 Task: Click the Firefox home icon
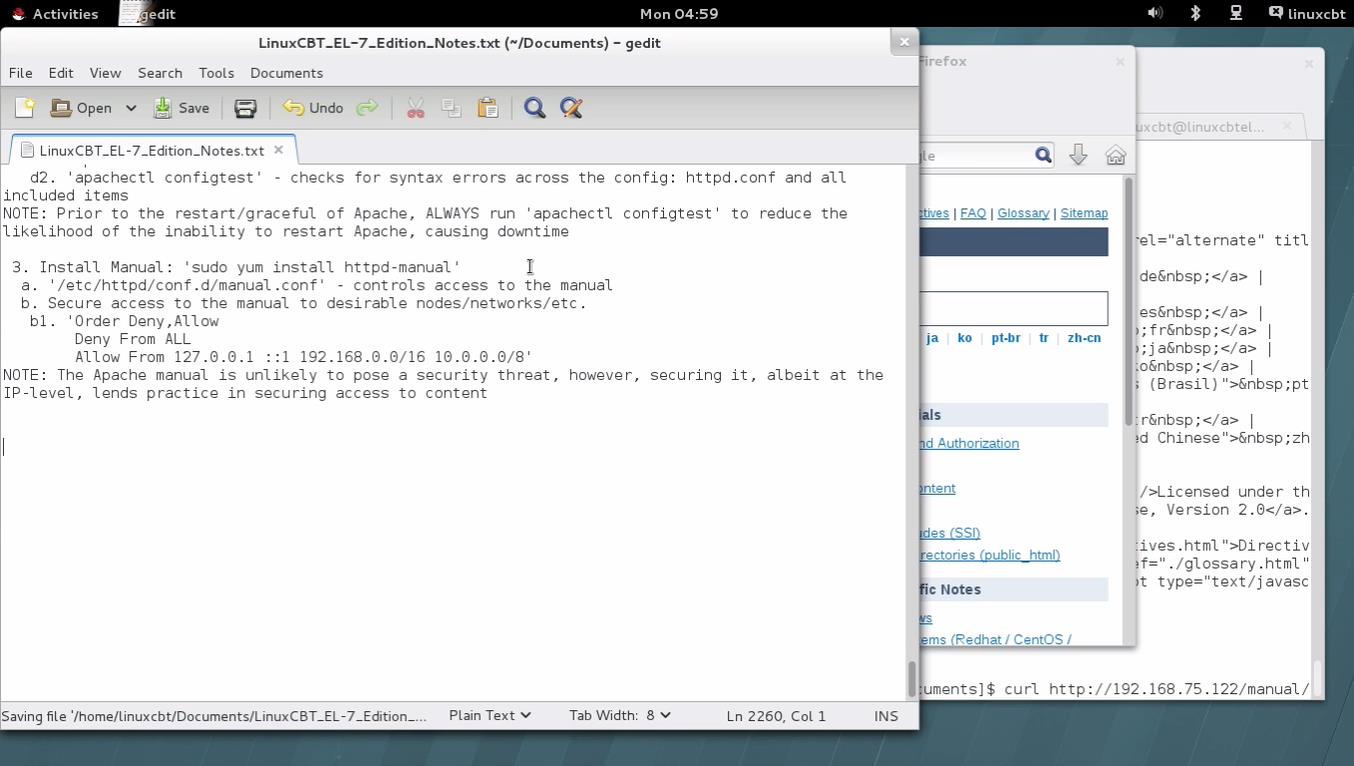[1116, 155]
